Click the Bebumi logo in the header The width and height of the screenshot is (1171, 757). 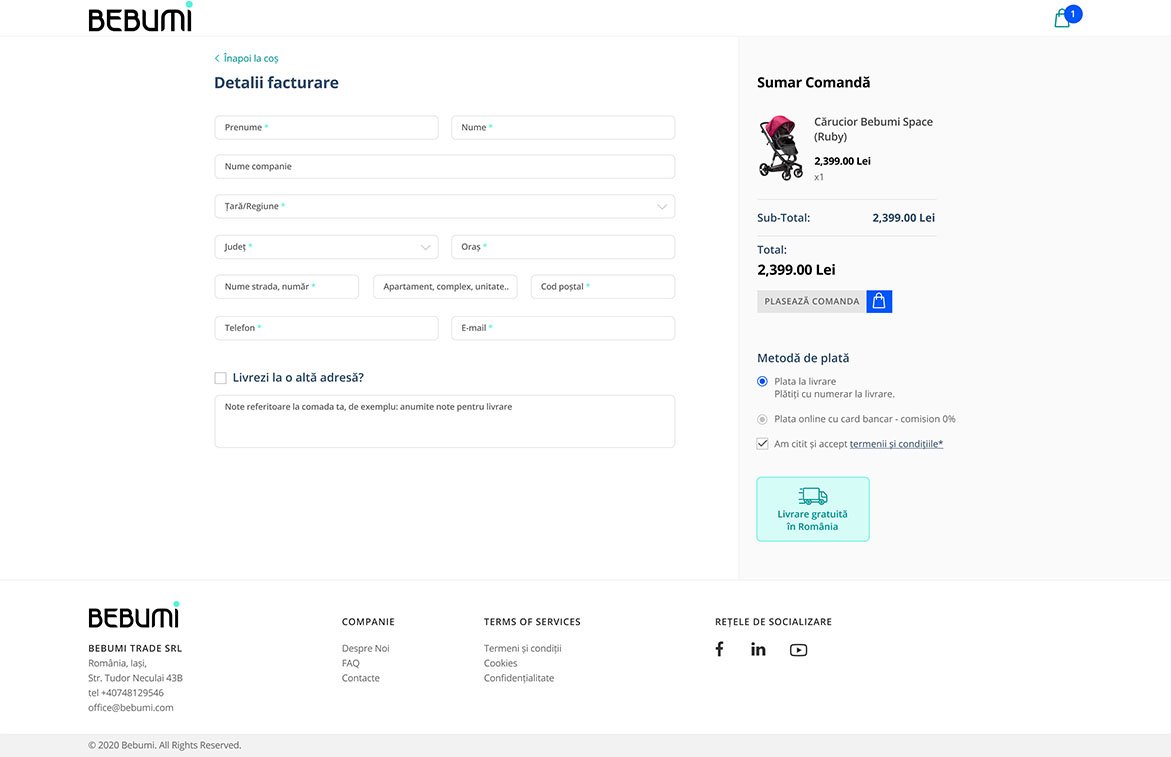pos(140,18)
